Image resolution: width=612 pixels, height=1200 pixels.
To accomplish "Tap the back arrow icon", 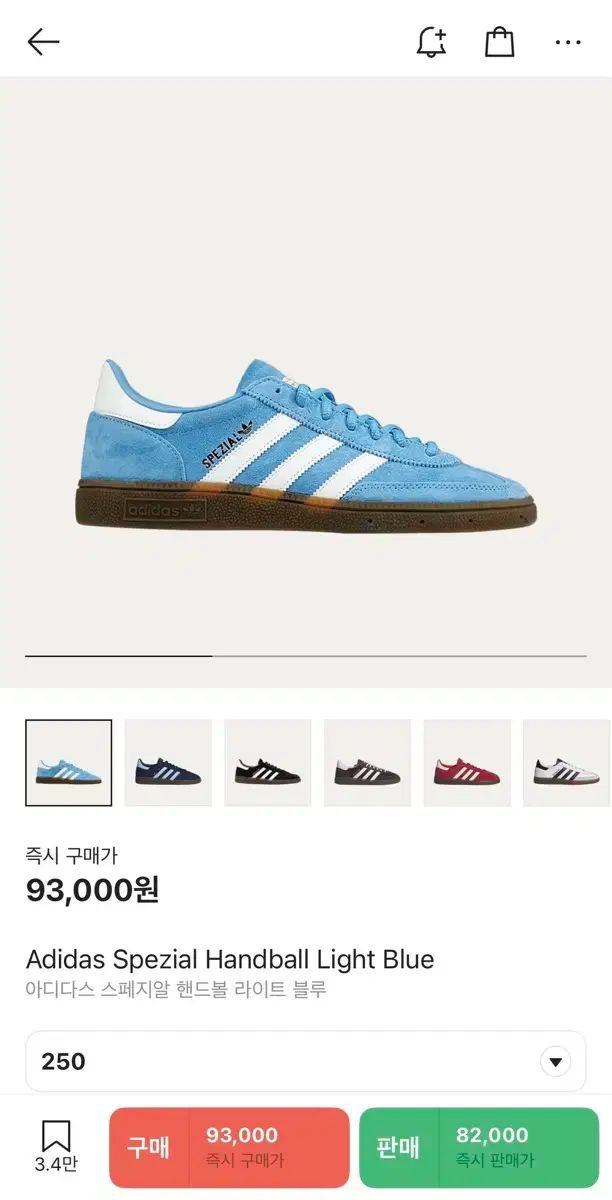I will [43, 41].
